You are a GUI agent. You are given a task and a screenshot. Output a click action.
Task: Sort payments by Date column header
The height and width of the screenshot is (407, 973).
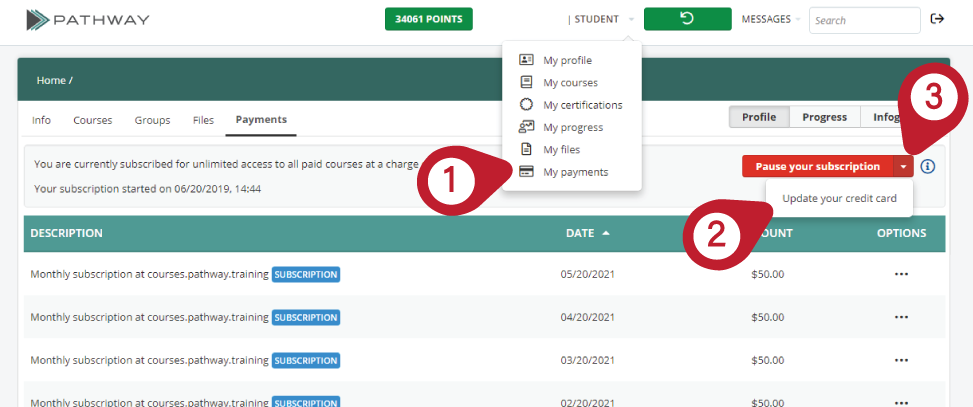click(579, 233)
